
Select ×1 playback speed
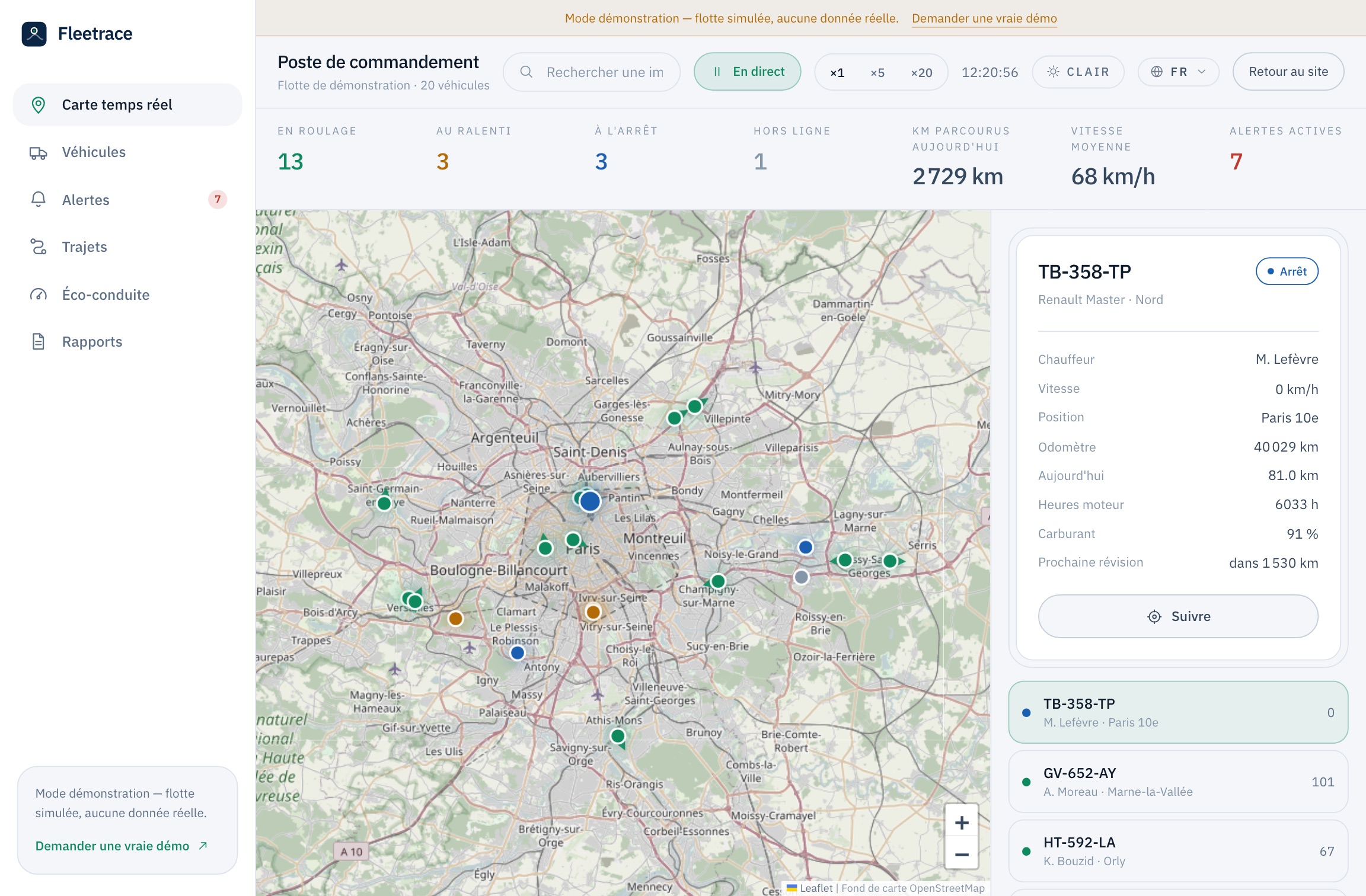click(837, 72)
